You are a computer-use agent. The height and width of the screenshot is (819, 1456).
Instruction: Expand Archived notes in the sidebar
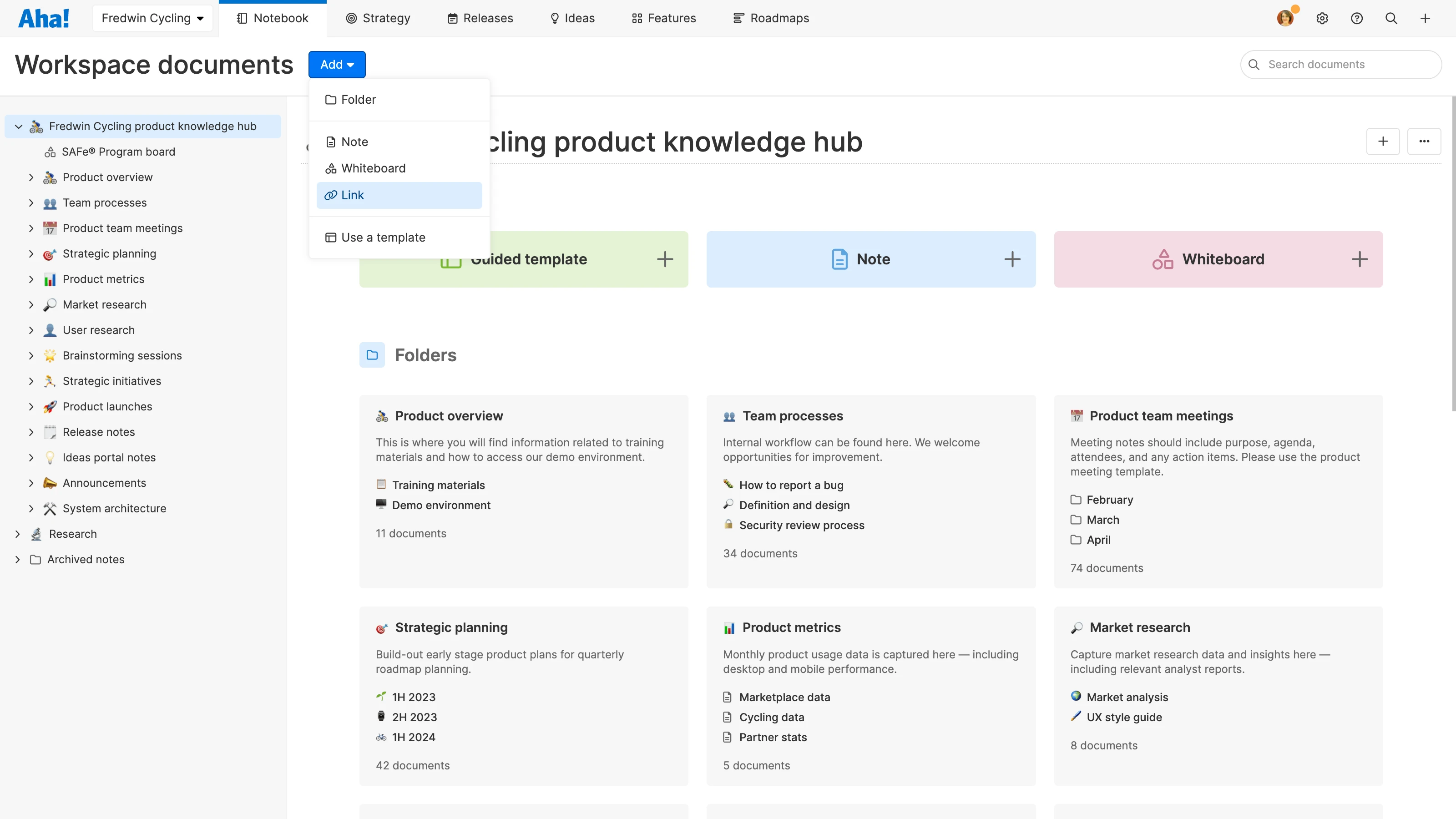18,559
